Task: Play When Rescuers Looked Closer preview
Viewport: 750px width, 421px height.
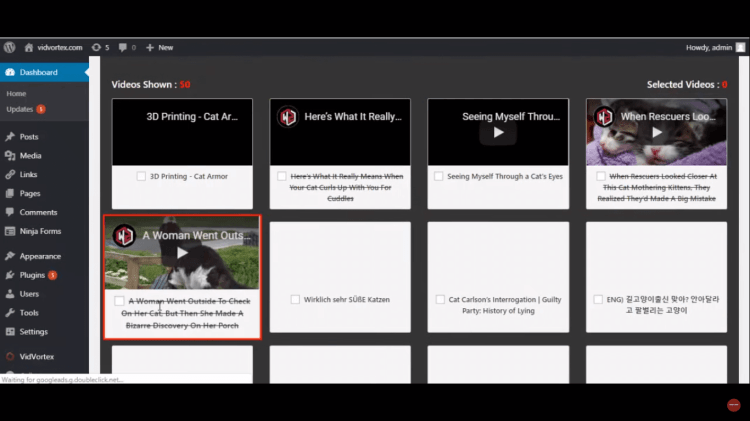Action: 657,133
